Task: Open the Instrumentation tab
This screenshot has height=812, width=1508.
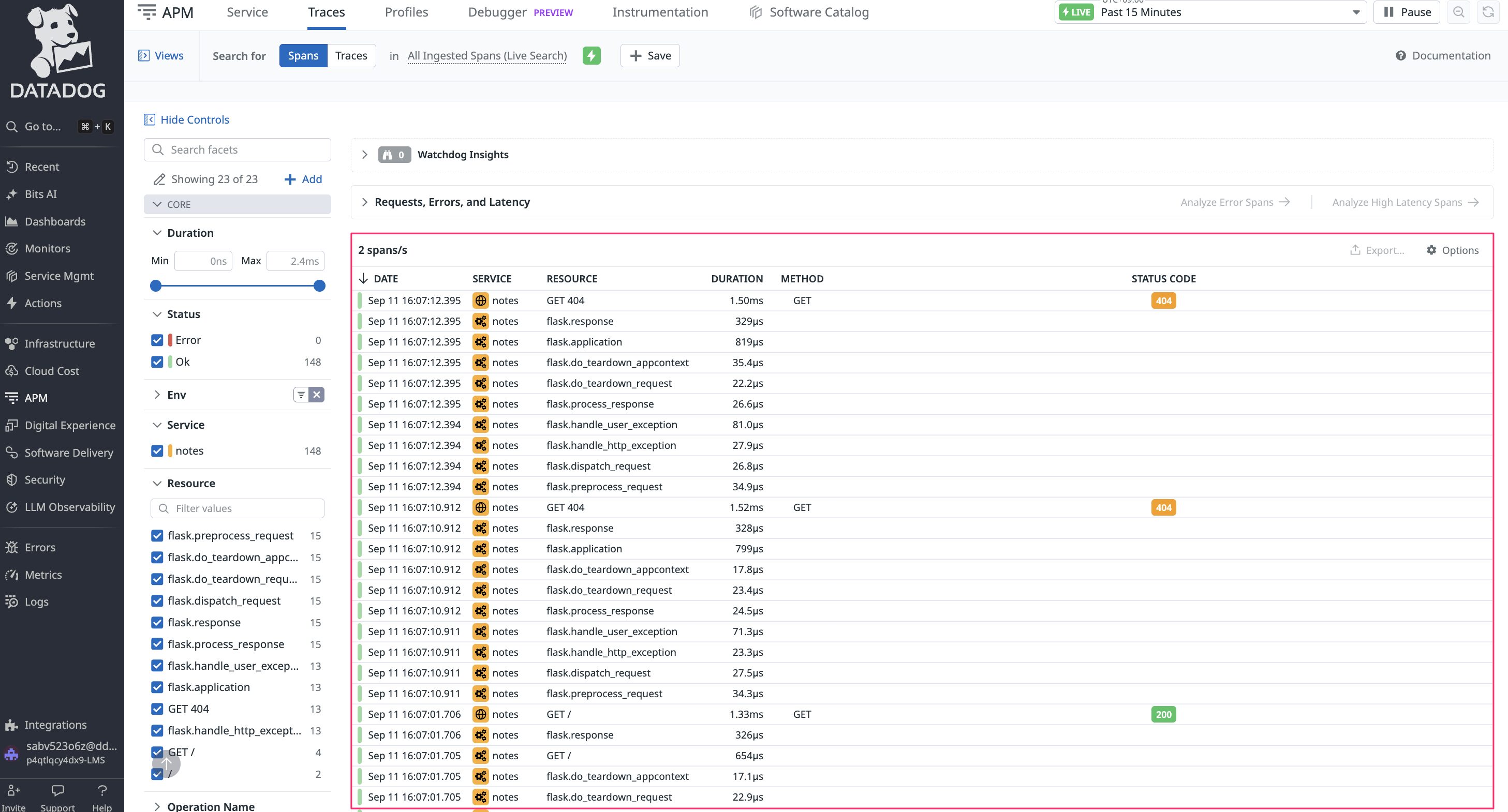Action: 660,12
